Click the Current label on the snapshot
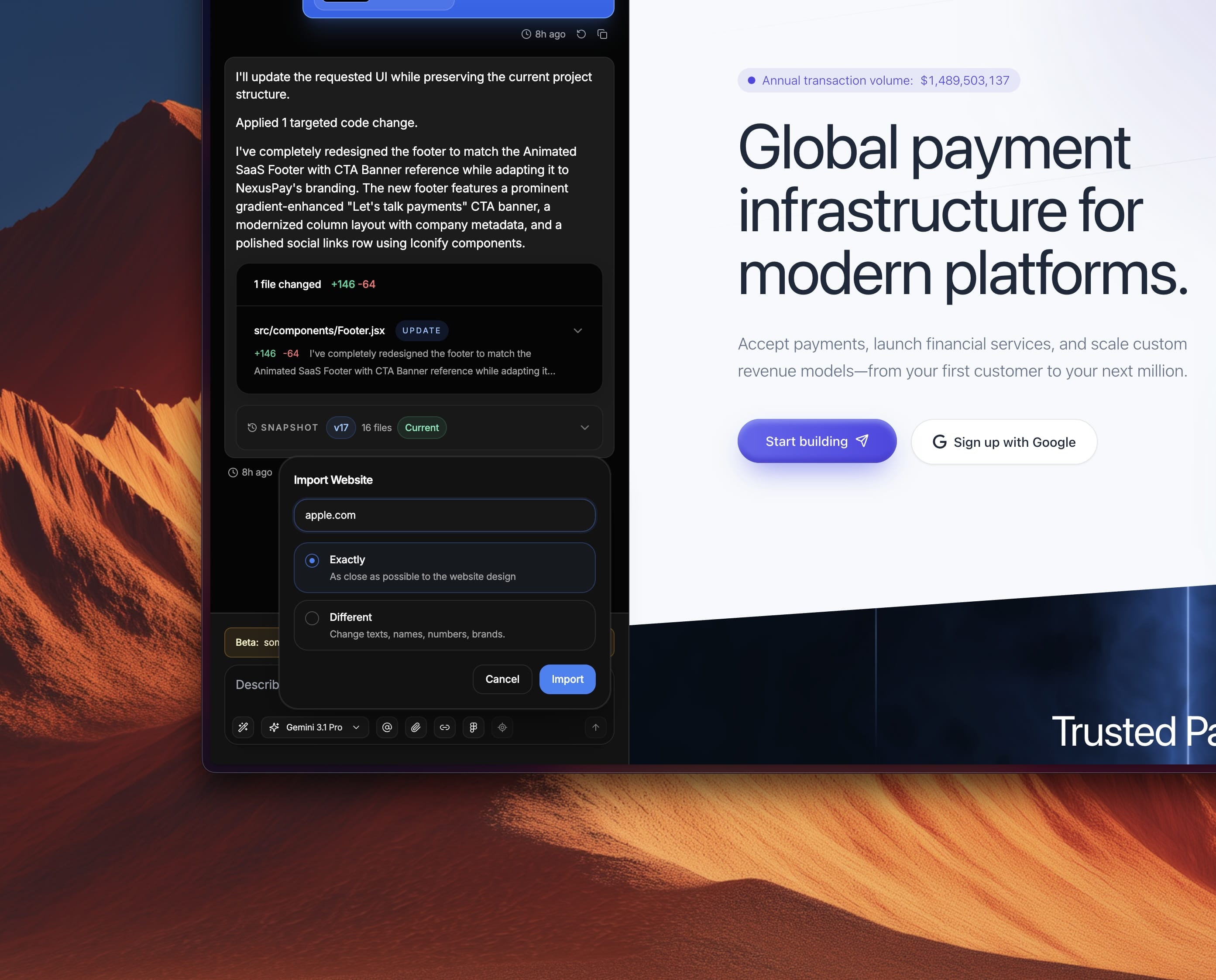Image resolution: width=1216 pixels, height=980 pixels. pyautogui.click(x=421, y=427)
